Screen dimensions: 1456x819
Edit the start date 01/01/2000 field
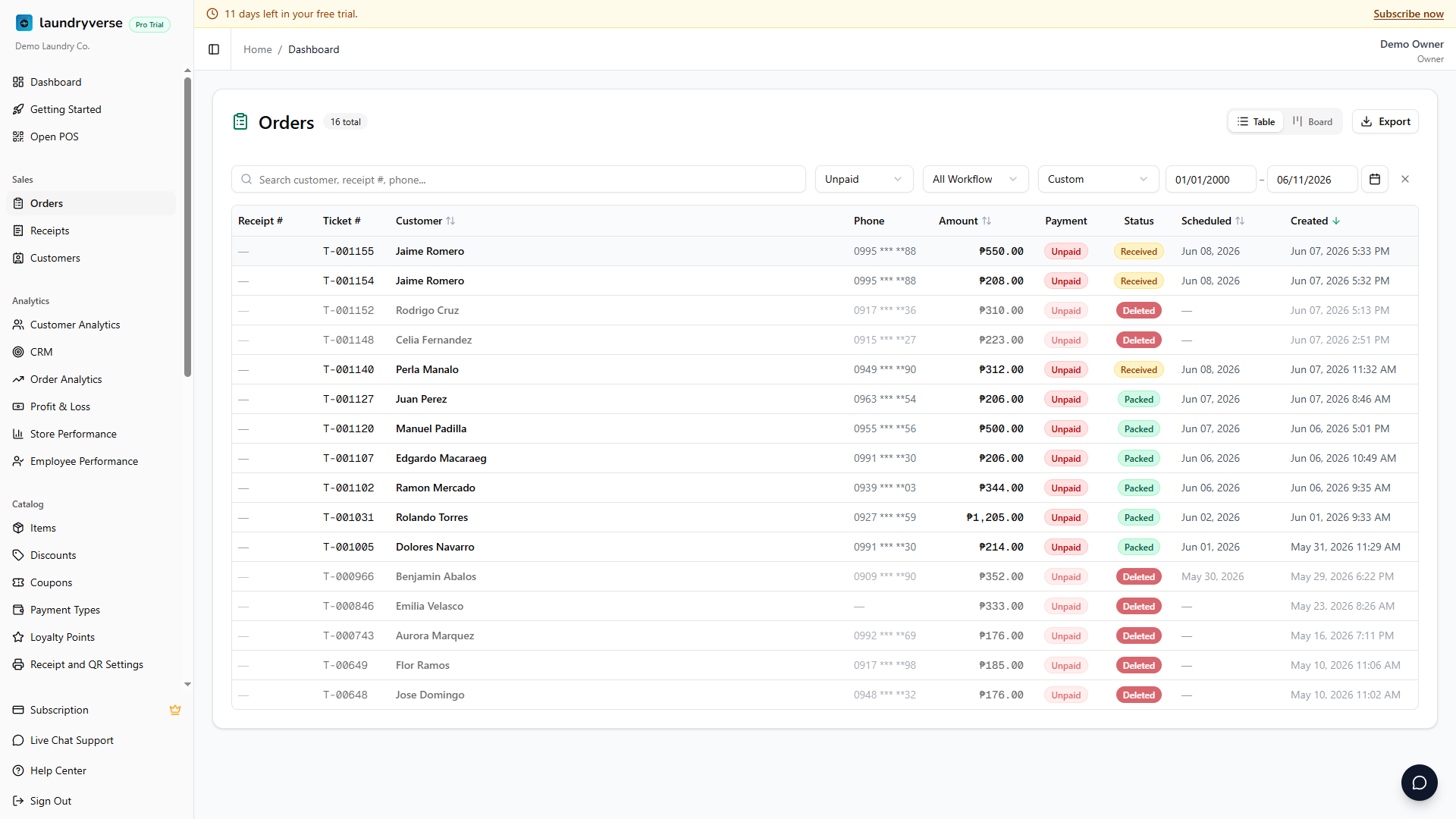(1210, 179)
